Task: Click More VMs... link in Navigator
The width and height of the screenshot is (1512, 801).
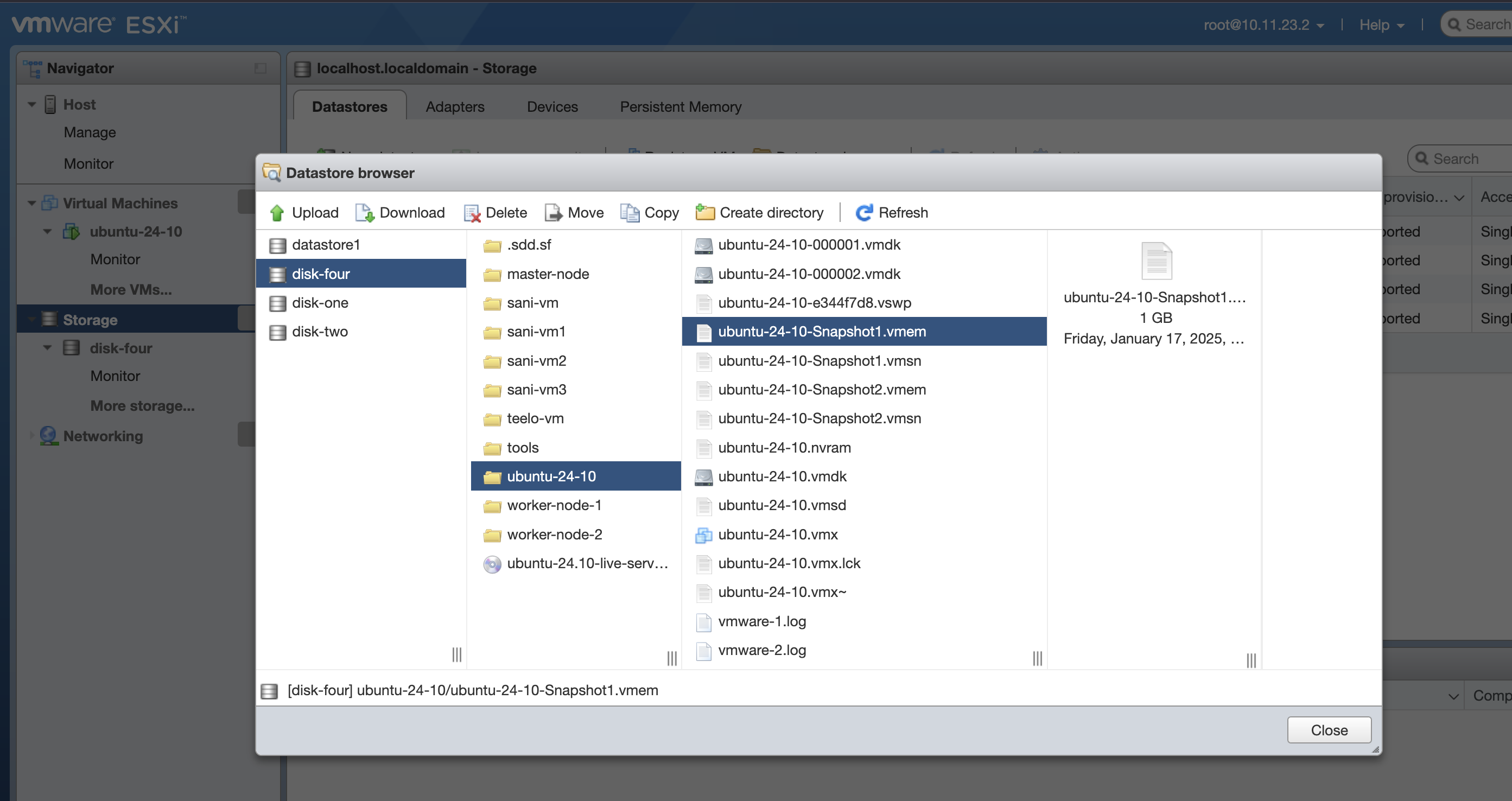Action: [x=131, y=290]
